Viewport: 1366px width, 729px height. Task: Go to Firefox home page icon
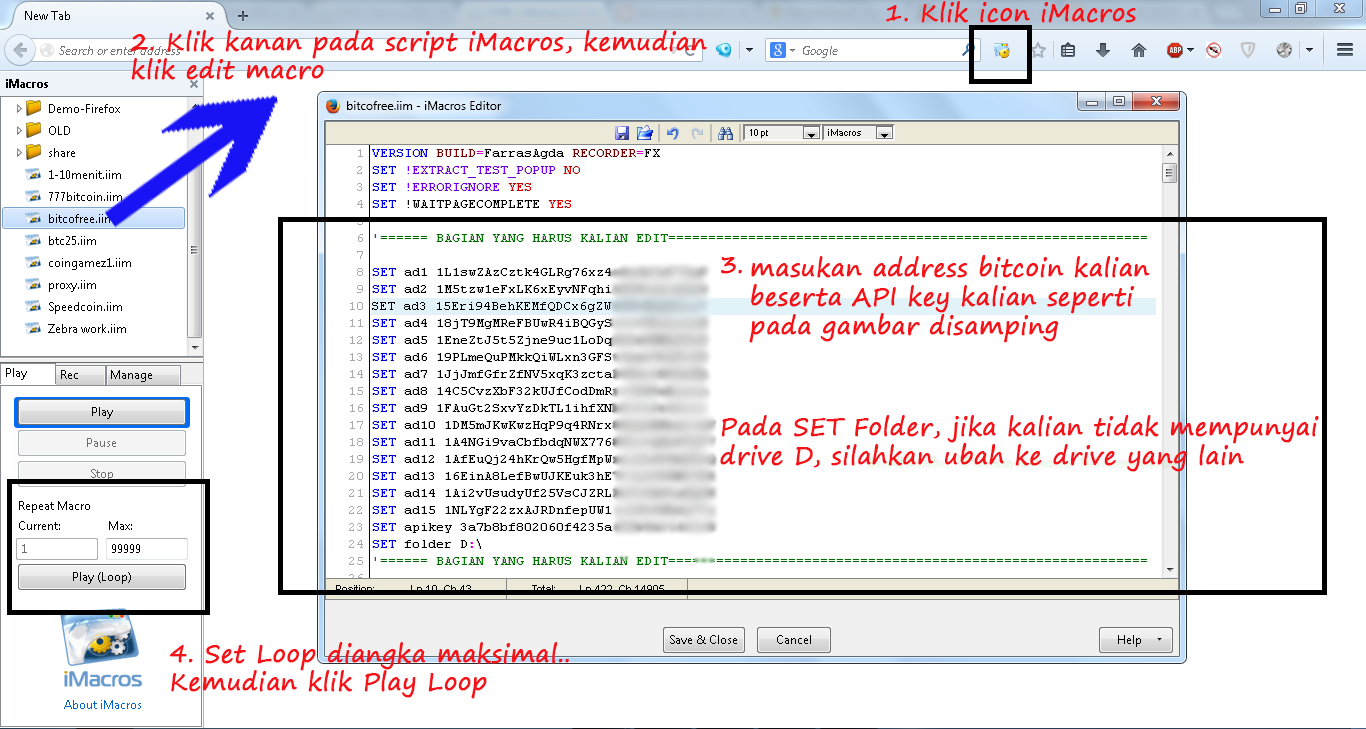1139,49
